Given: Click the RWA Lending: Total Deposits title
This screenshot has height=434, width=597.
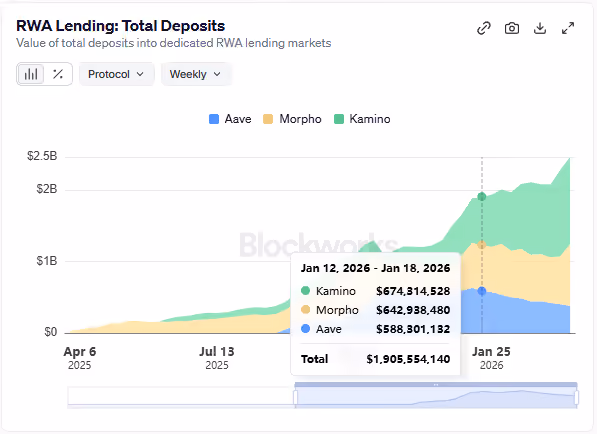Looking at the screenshot, I should click(x=121, y=26).
